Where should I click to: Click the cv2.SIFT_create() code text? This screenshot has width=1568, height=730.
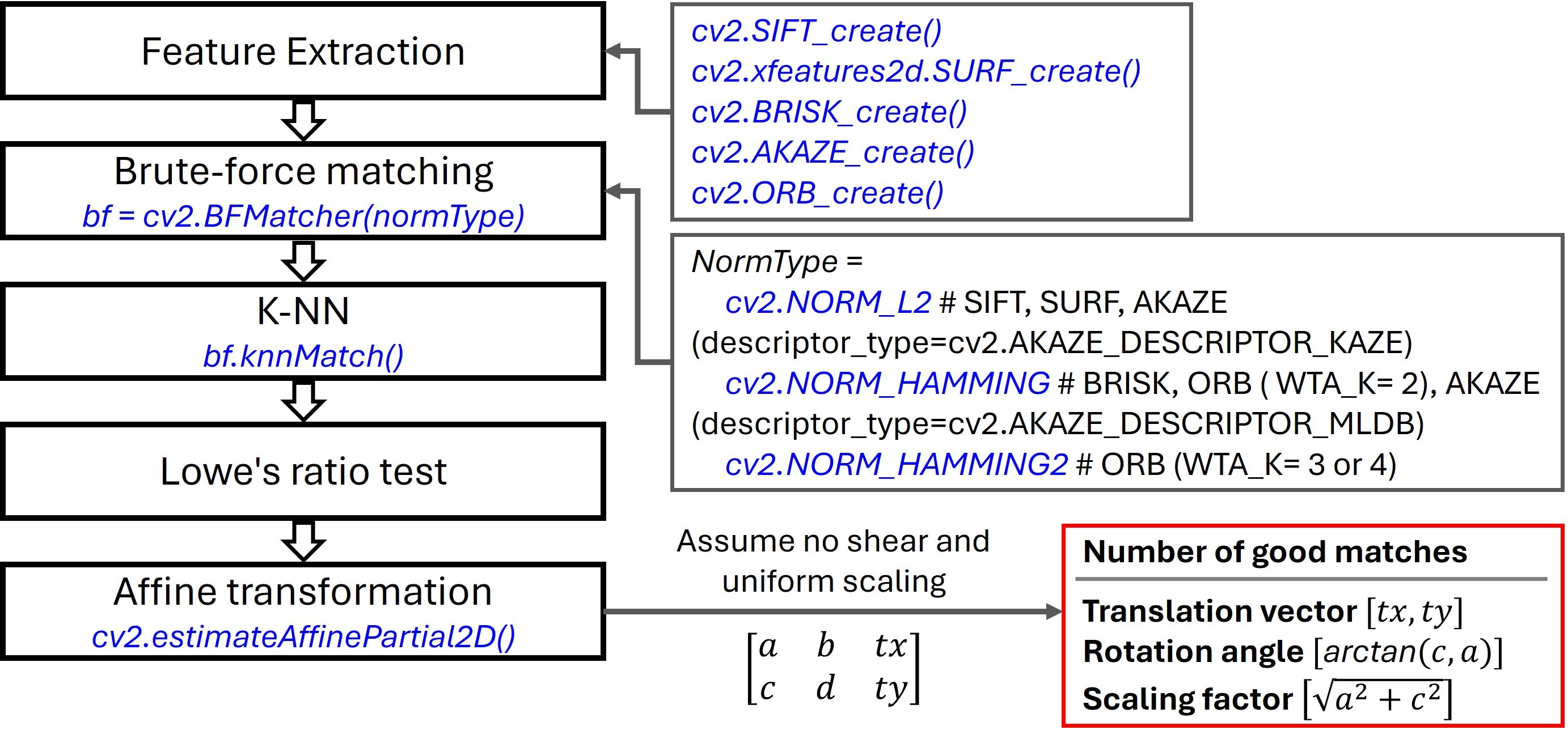click(815, 31)
